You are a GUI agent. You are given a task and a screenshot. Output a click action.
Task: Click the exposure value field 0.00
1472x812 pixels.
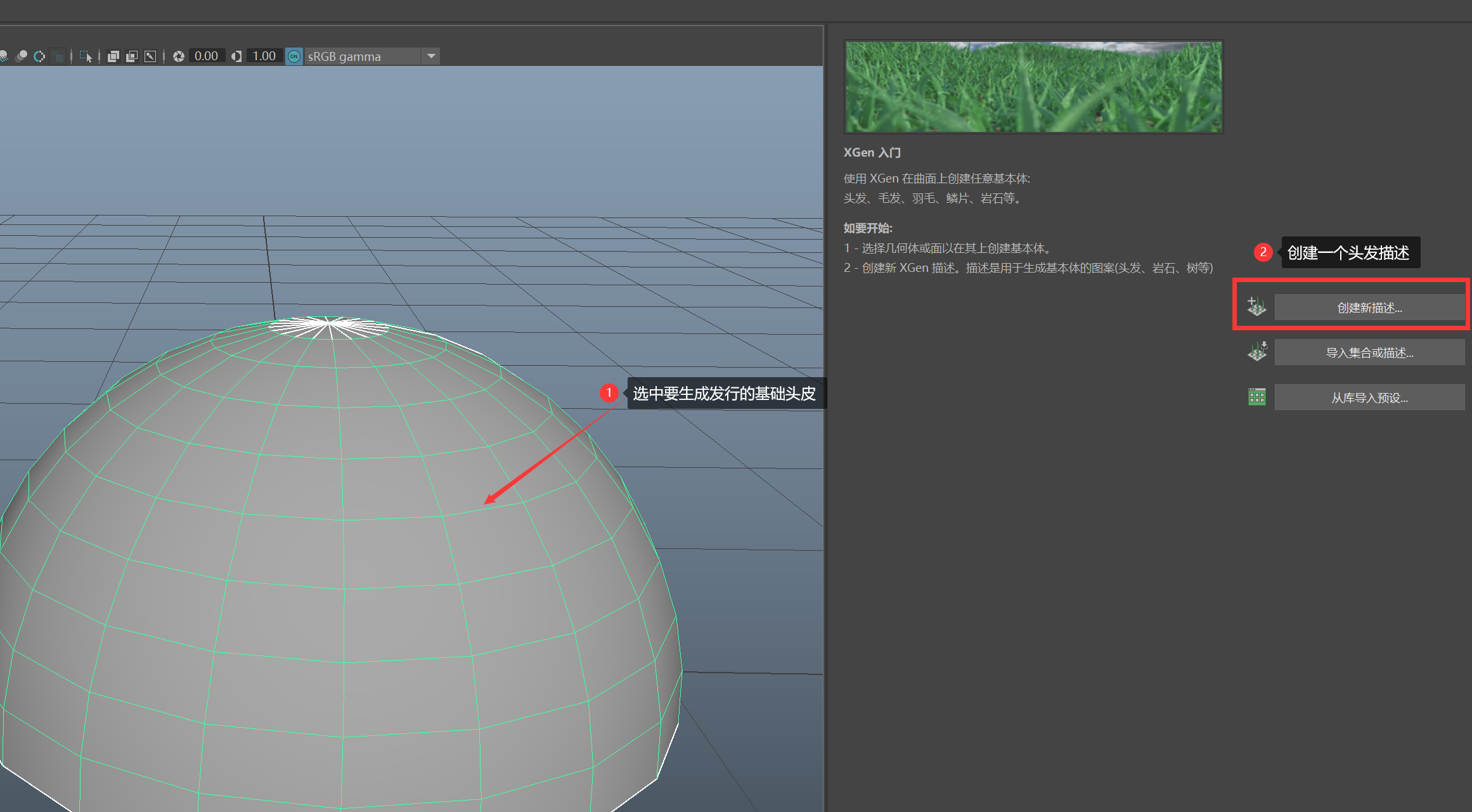click(x=206, y=56)
